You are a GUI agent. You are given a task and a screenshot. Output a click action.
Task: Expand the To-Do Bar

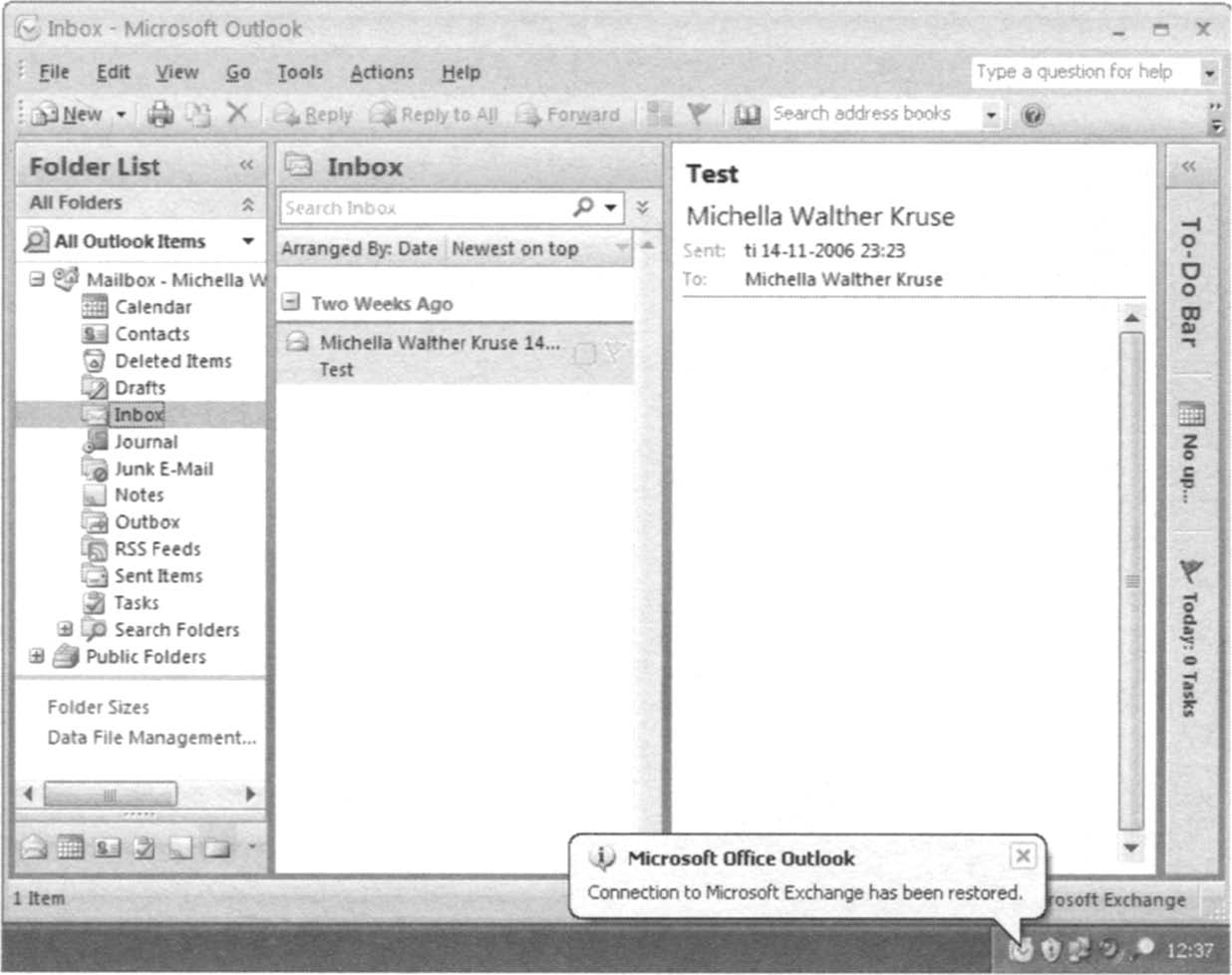pyautogui.click(x=1188, y=165)
